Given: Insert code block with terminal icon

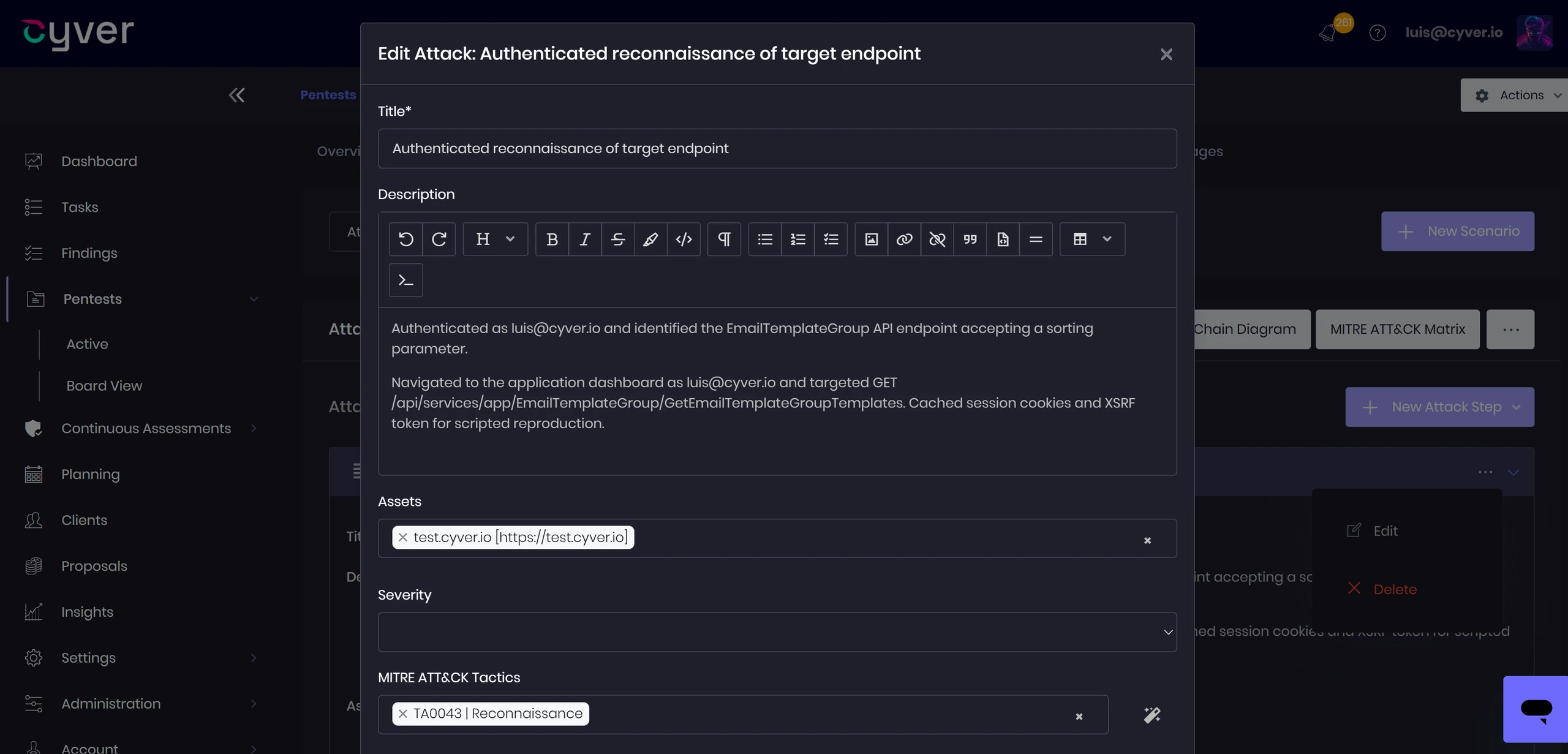Looking at the screenshot, I should 405,280.
